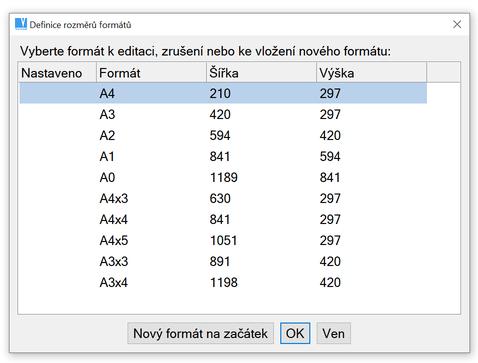The height and width of the screenshot is (363, 478).
Task: Sort by the Výška column header
Action: [371, 72]
